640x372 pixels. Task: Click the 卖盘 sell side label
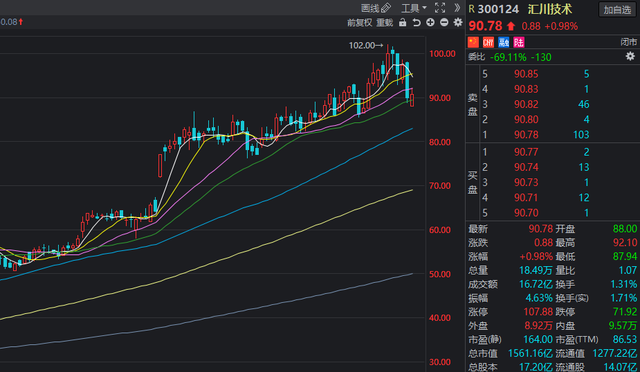click(473, 104)
